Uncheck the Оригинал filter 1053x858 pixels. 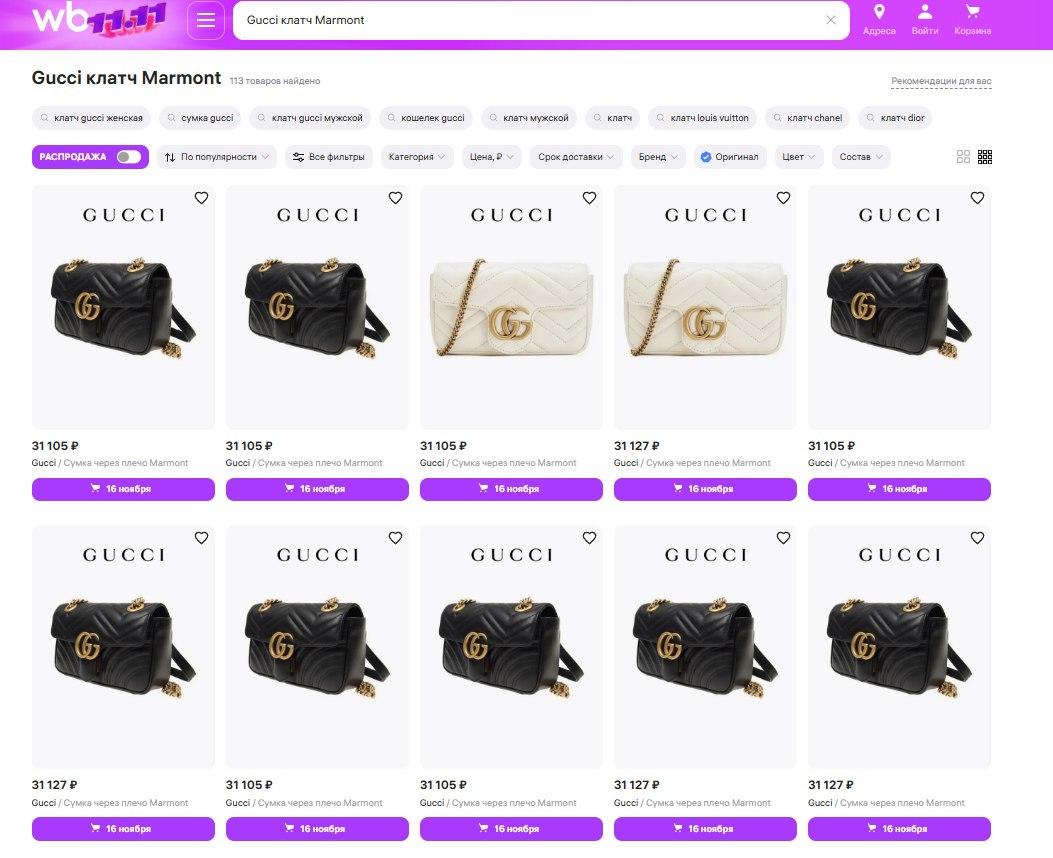(730, 156)
